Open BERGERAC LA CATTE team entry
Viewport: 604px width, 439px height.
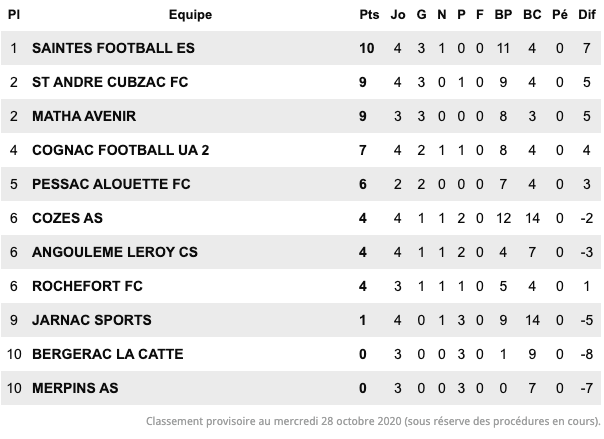click(x=108, y=354)
